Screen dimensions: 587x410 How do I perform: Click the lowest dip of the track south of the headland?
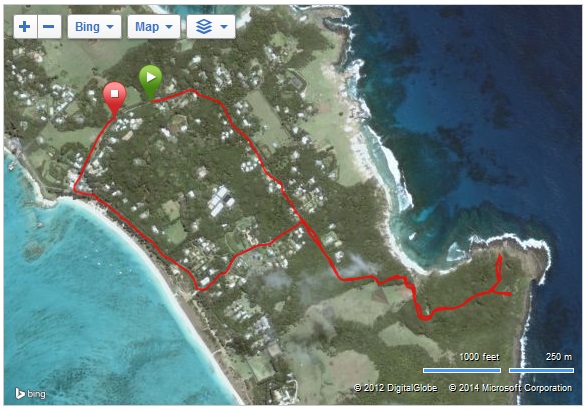[426, 318]
